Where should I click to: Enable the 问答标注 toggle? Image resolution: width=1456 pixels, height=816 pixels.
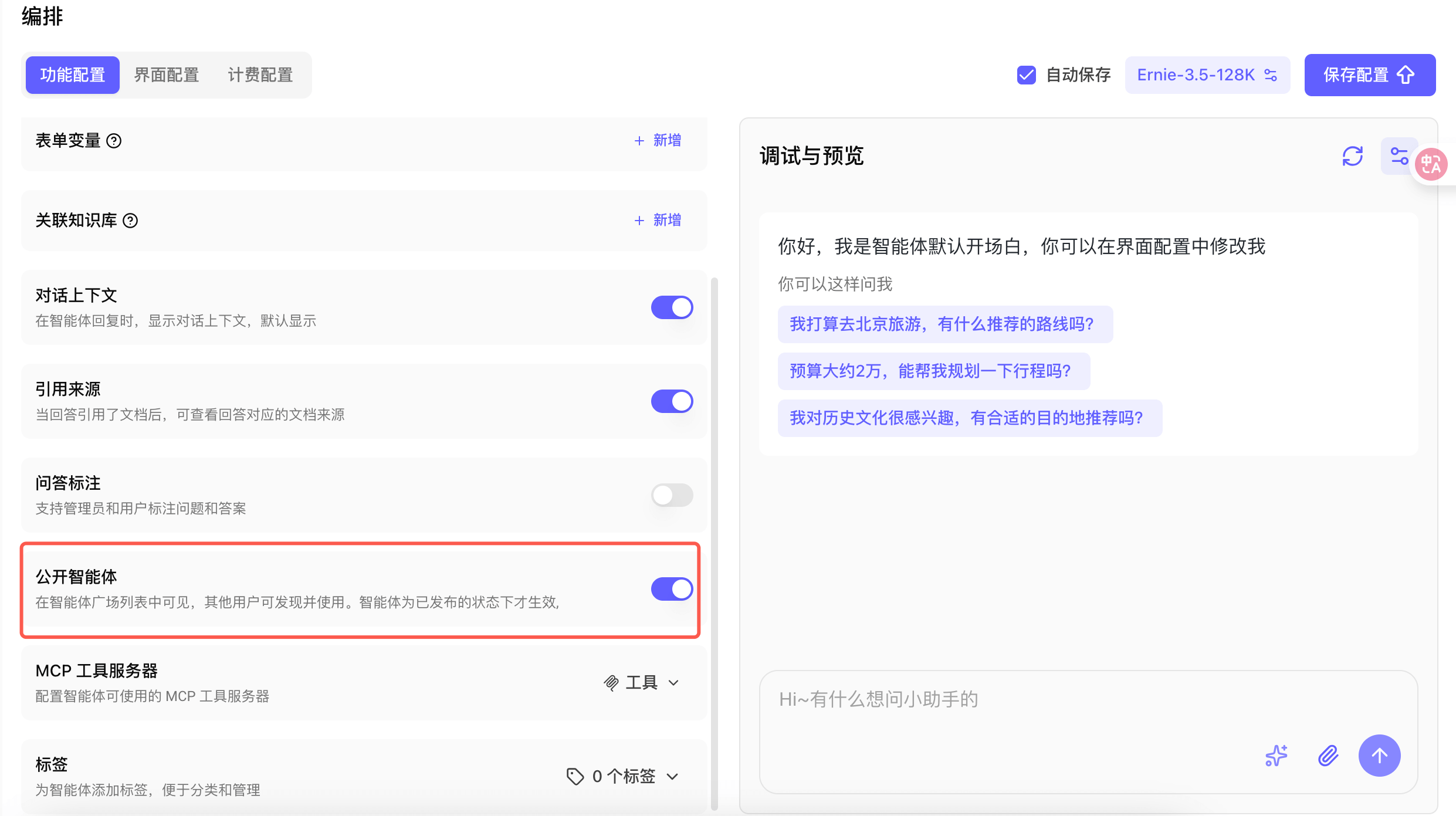click(672, 495)
